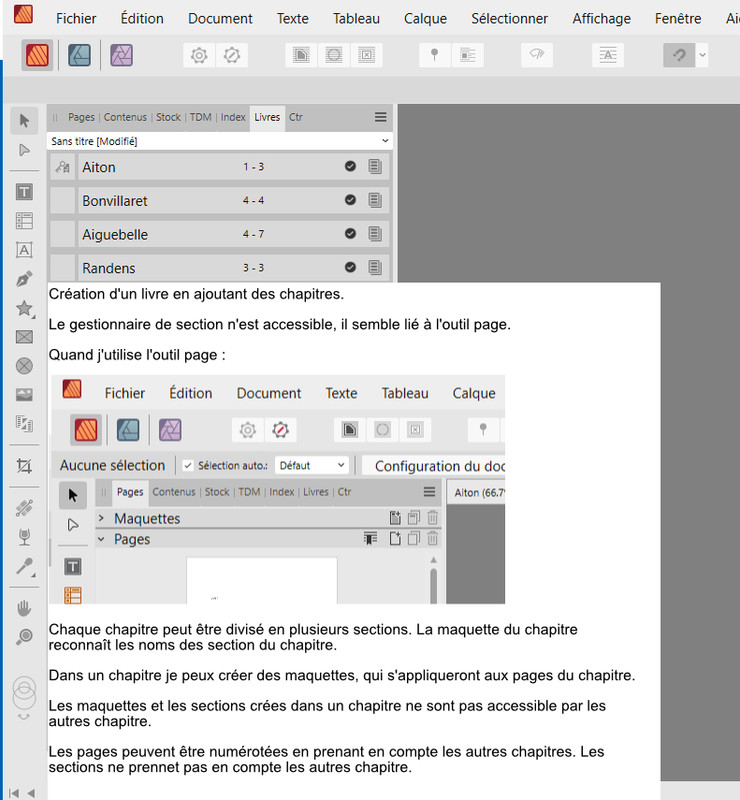The width and height of the screenshot is (740, 800).
Task: Open the snapping options dropdown arrow
Action: (x=702, y=55)
